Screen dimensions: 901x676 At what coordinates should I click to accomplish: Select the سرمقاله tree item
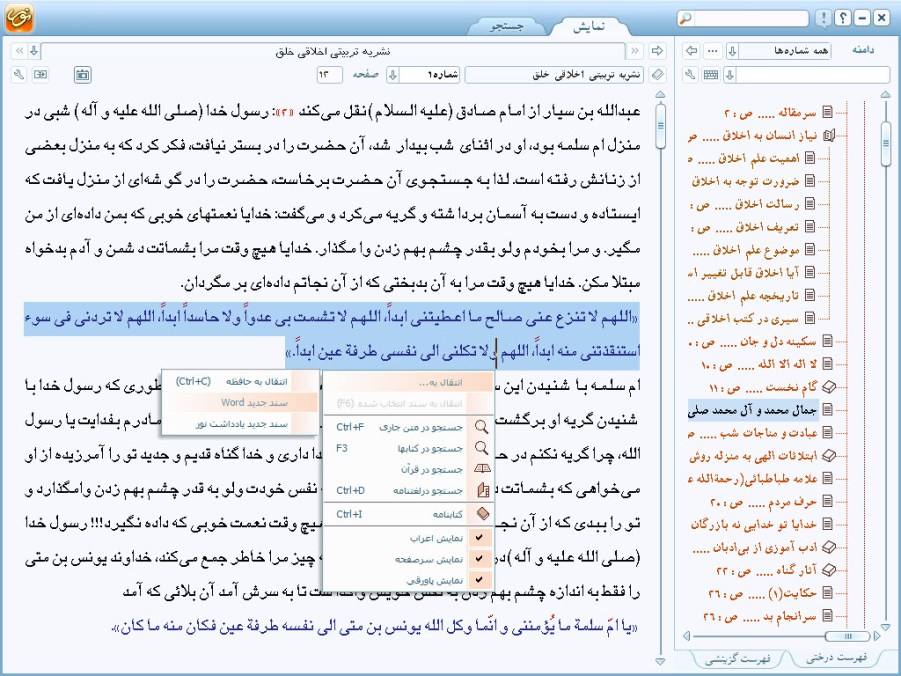click(x=770, y=113)
